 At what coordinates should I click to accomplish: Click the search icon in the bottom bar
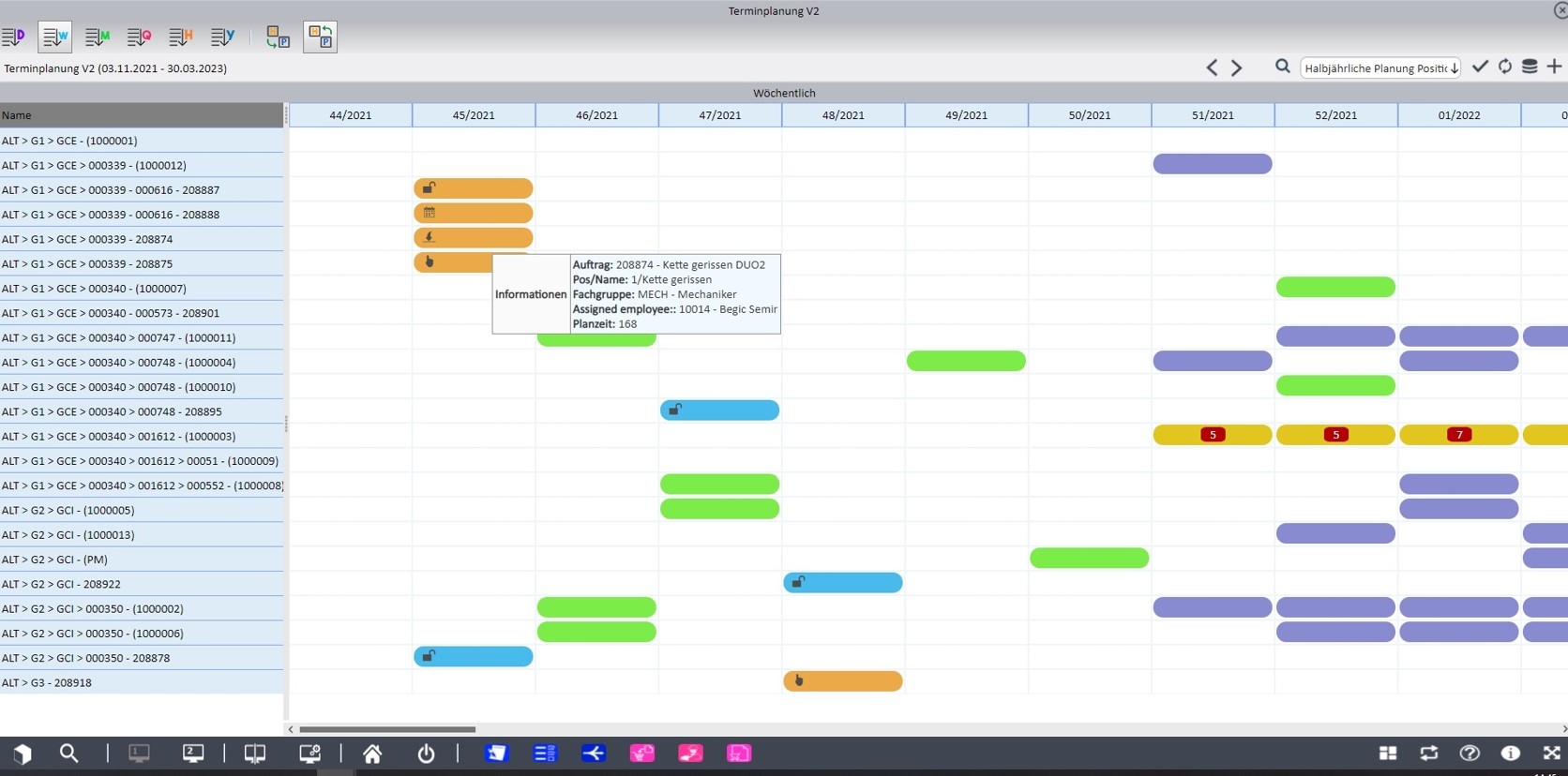68,754
